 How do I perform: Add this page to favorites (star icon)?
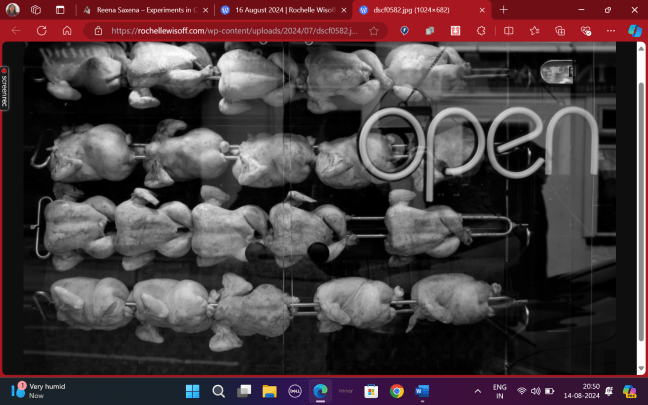(x=373, y=31)
